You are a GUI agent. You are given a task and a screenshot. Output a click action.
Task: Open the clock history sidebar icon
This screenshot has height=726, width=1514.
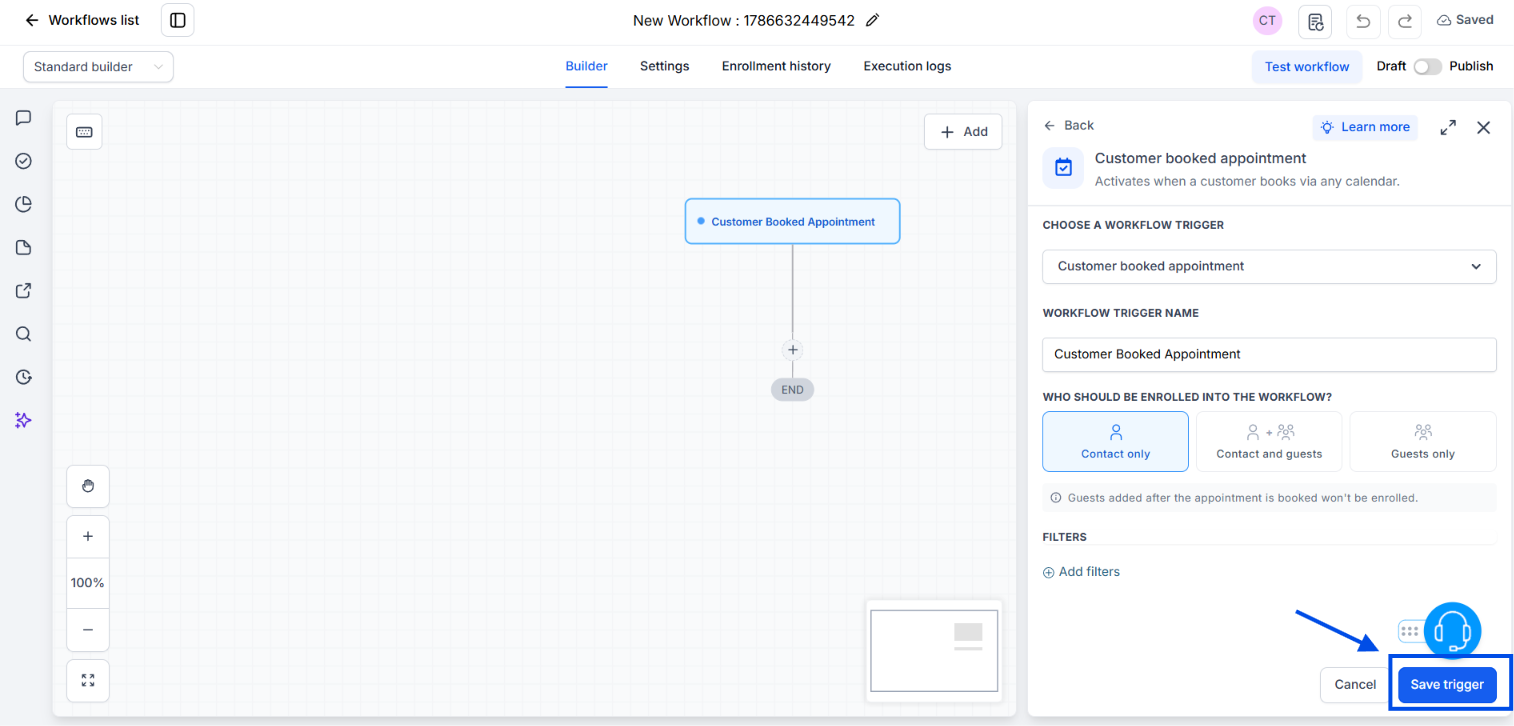tap(24, 377)
